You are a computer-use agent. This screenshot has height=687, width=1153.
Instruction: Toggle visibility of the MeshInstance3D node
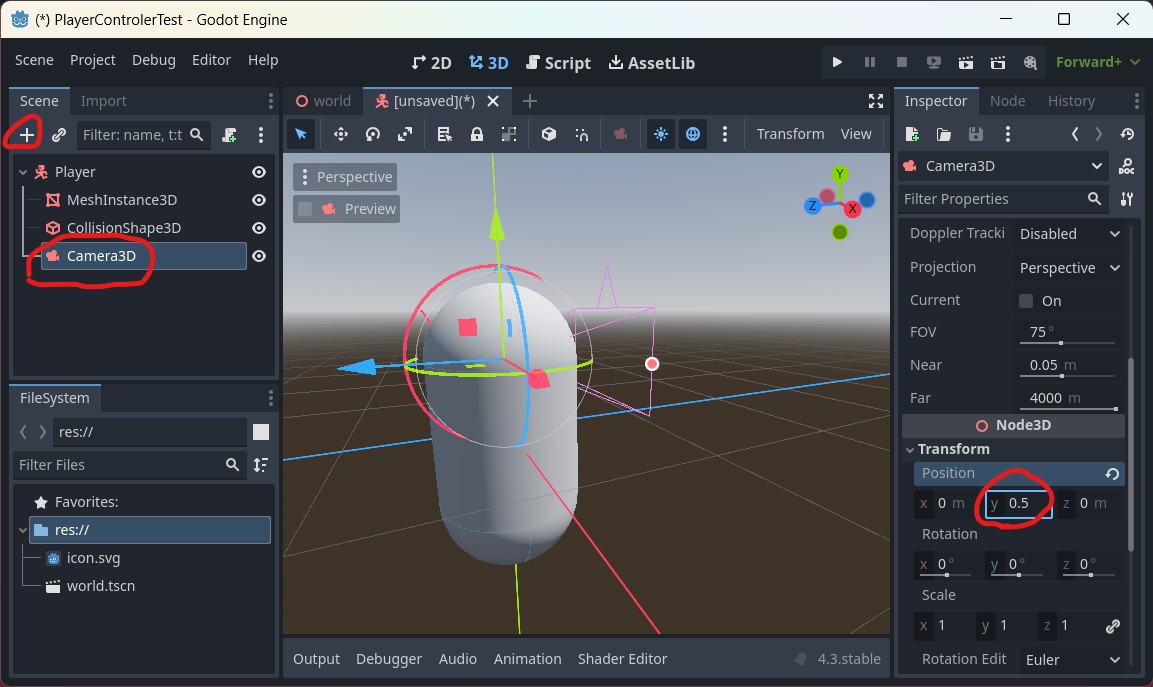pyautogui.click(x=258, y=199)
